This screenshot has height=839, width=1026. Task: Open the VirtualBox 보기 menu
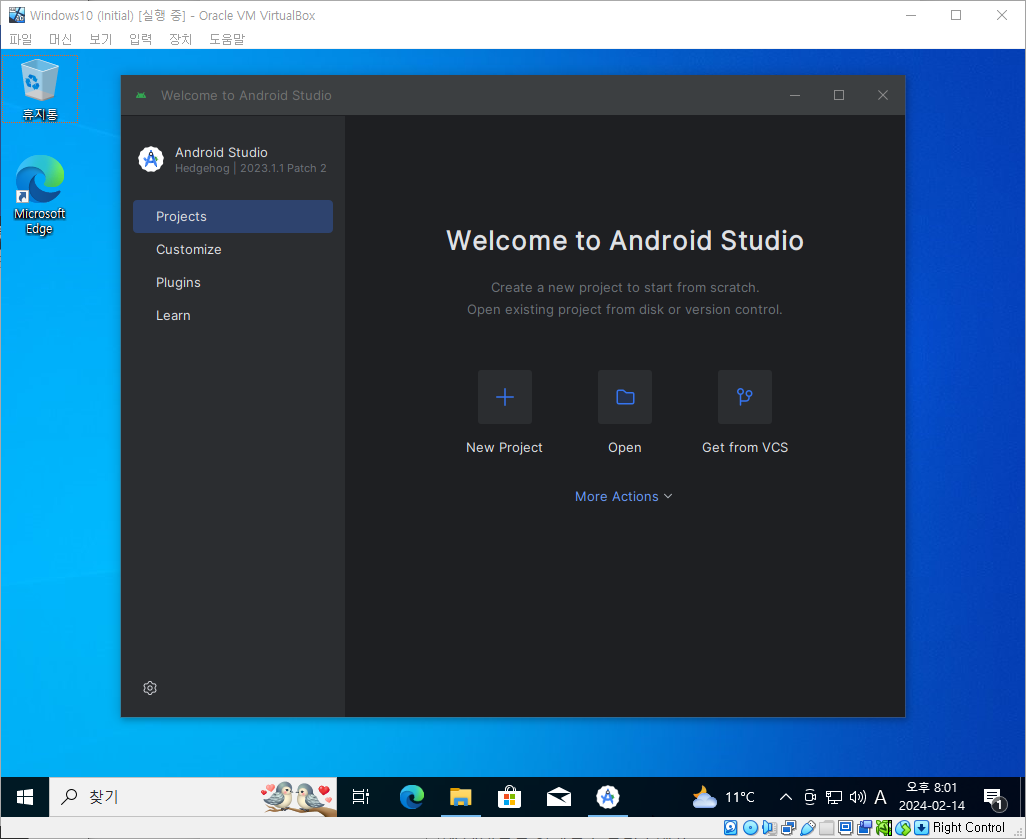101,39
